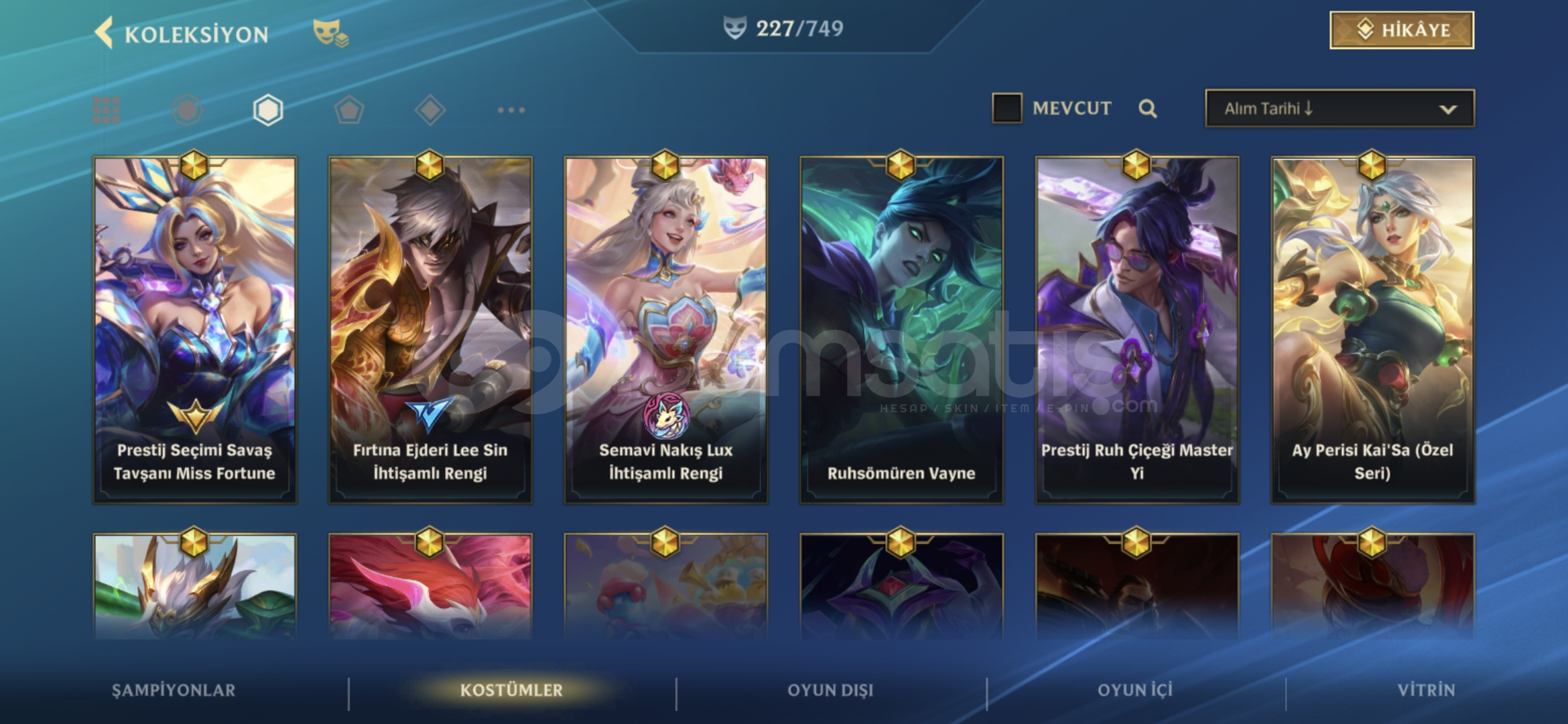The height and width of the screenshot is (724, 1568).
Task: Go back using the Koleksiyon arrow
Action: [104, 32]
